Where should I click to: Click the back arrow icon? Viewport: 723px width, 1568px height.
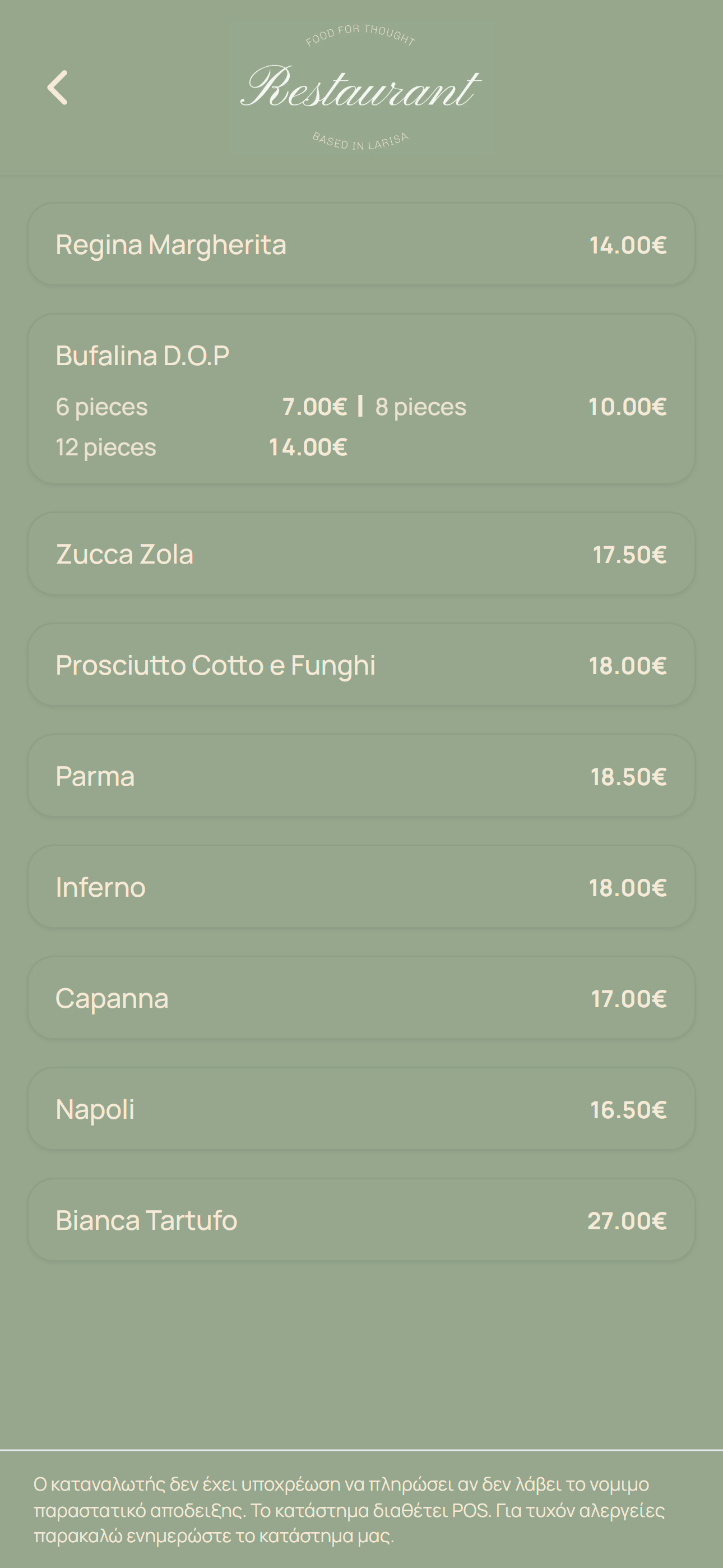click(57, 87)
